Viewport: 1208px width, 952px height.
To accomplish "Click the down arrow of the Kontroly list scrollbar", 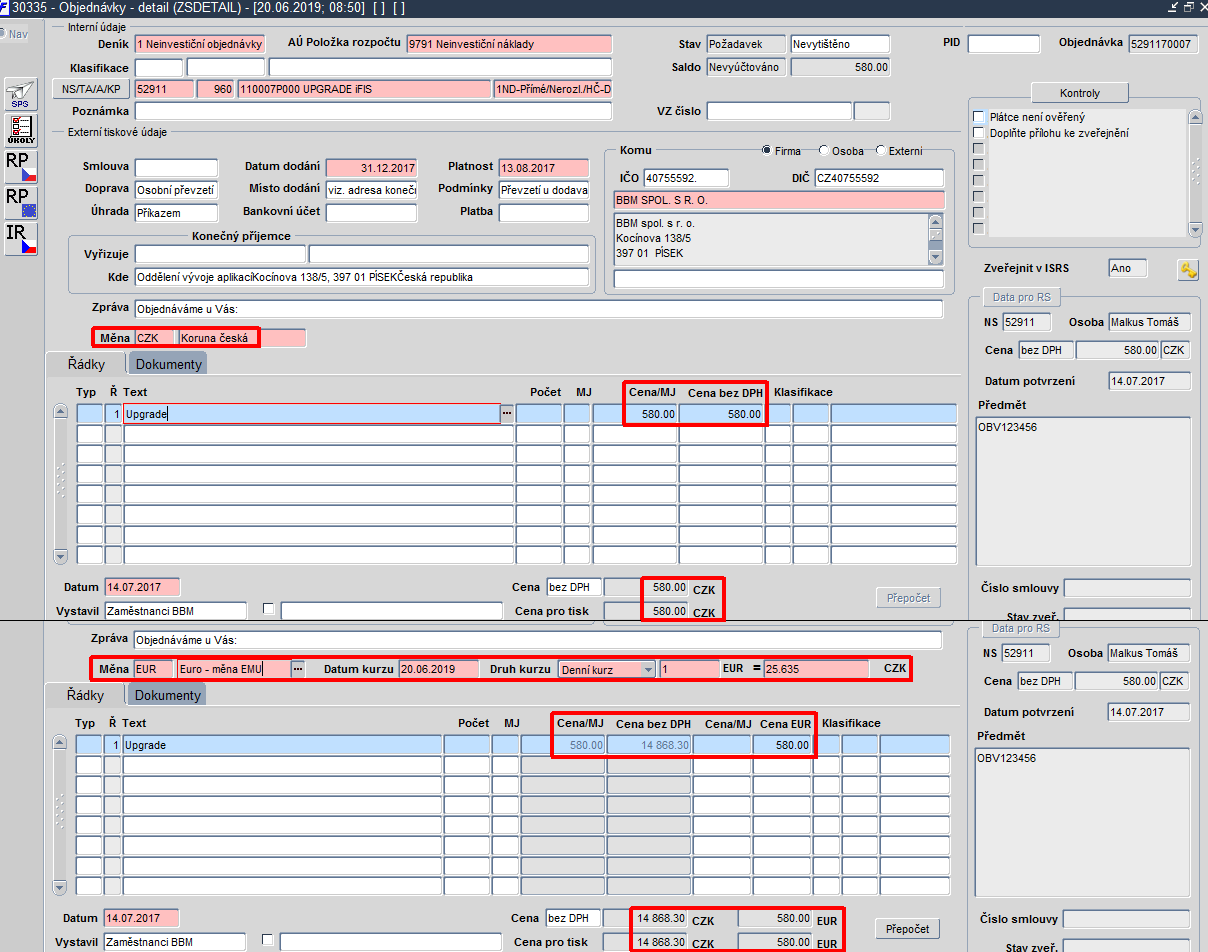I will [x=1195, y=229].
